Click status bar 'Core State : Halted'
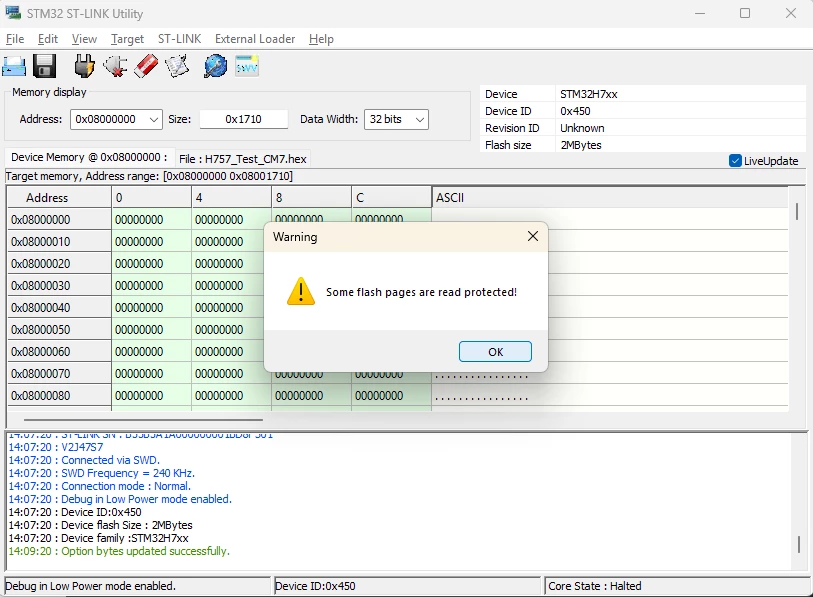The width and height of the screenshot is (813, 597). (595, 586)
